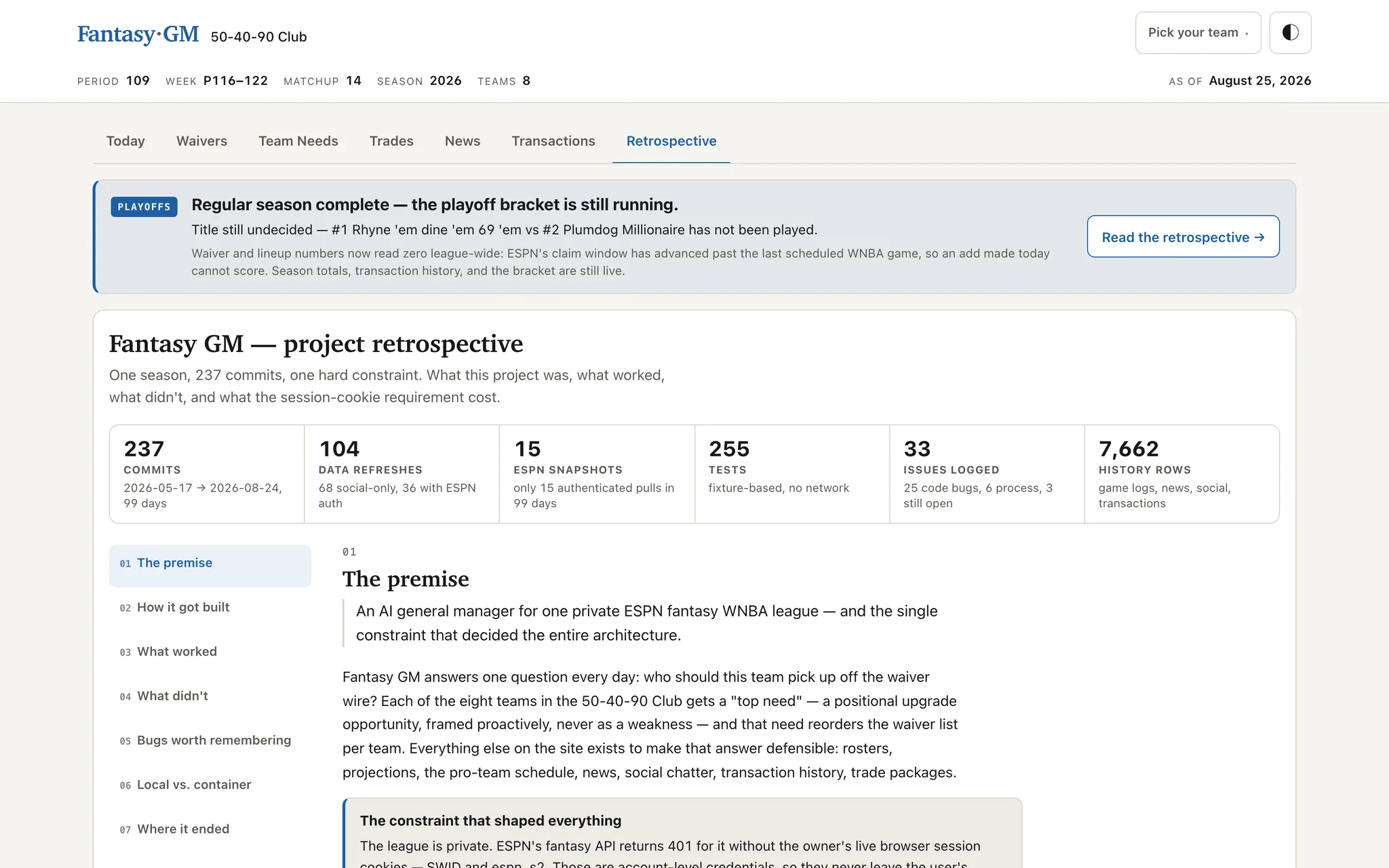The height and width of the screenshot is (868, 1389).
Task: Toggle the dark/light theme icon
Action: [1290, 33]
